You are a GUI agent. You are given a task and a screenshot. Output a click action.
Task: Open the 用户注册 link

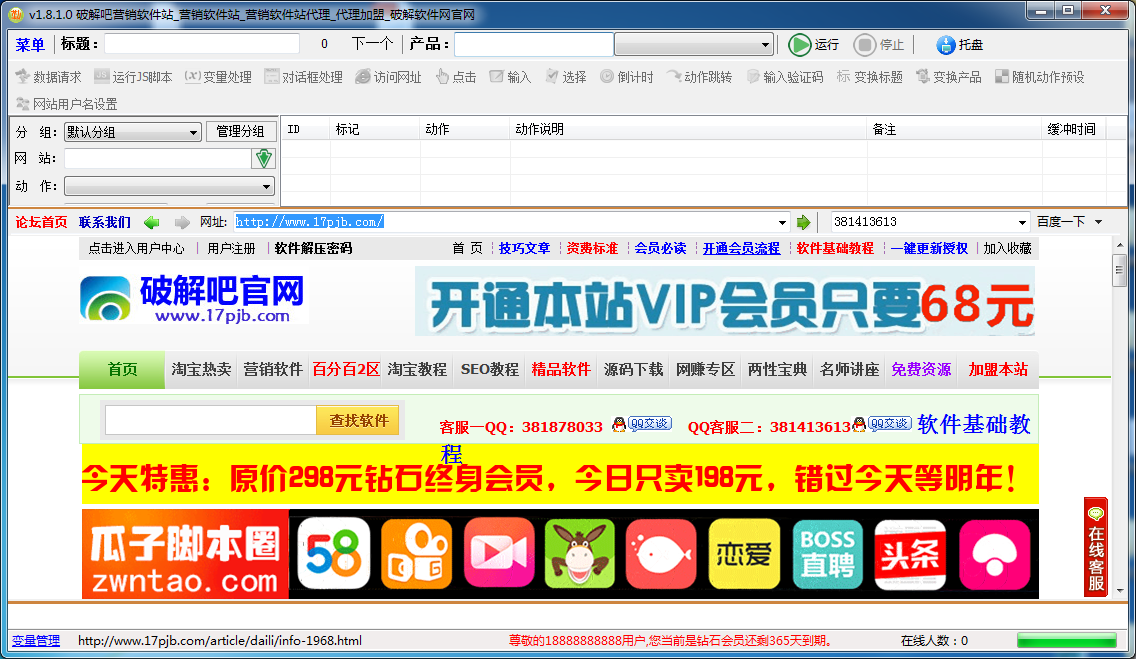231,248
